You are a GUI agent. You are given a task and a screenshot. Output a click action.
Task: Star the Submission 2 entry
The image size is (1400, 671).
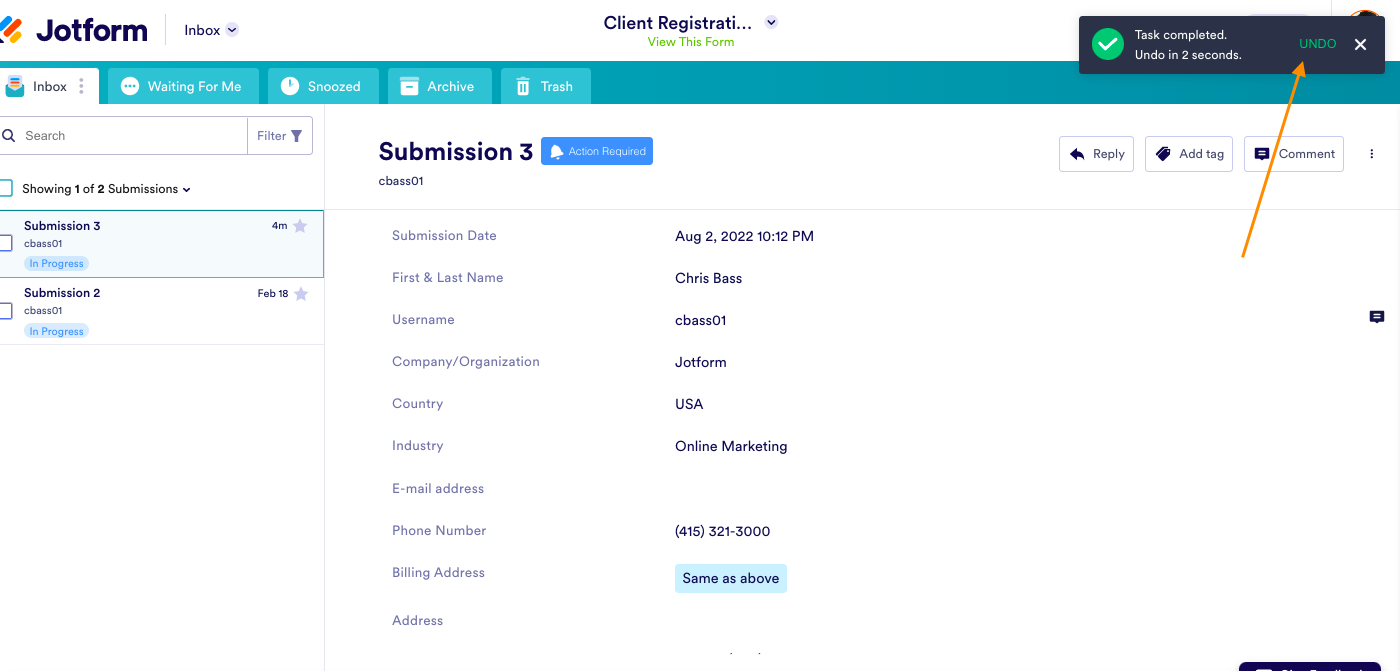[x=300, y=294]
